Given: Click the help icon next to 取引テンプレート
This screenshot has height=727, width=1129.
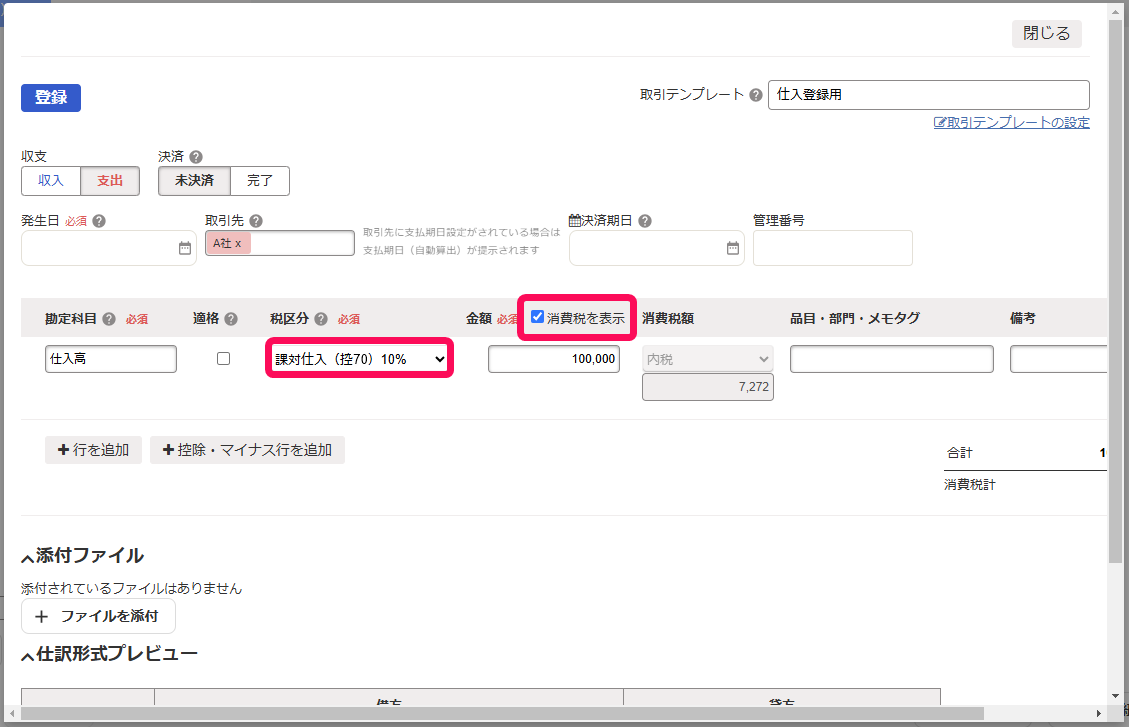Looking at the screenshot, I should point(755,95).
